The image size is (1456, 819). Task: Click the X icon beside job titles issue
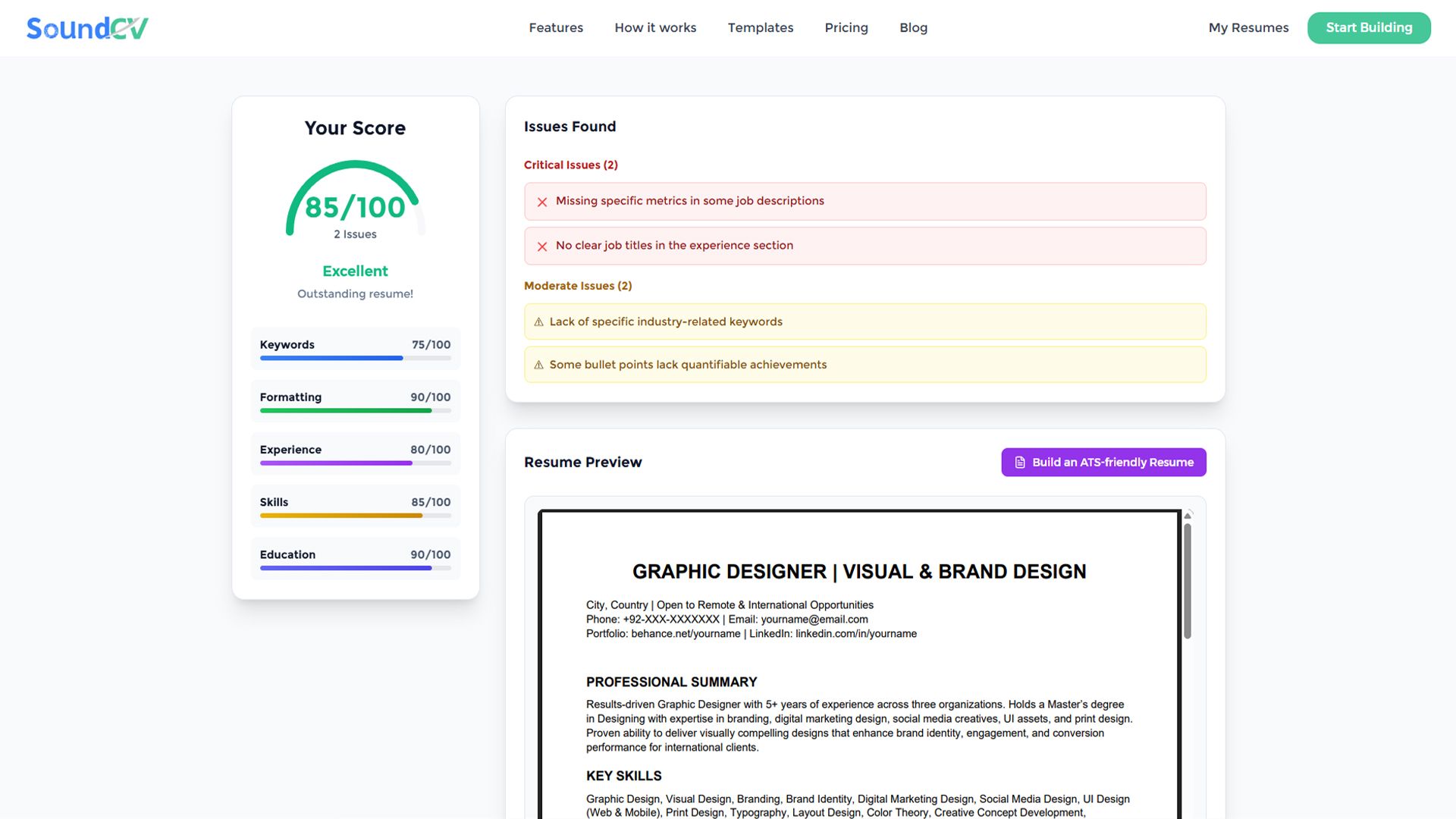[542, 246]
